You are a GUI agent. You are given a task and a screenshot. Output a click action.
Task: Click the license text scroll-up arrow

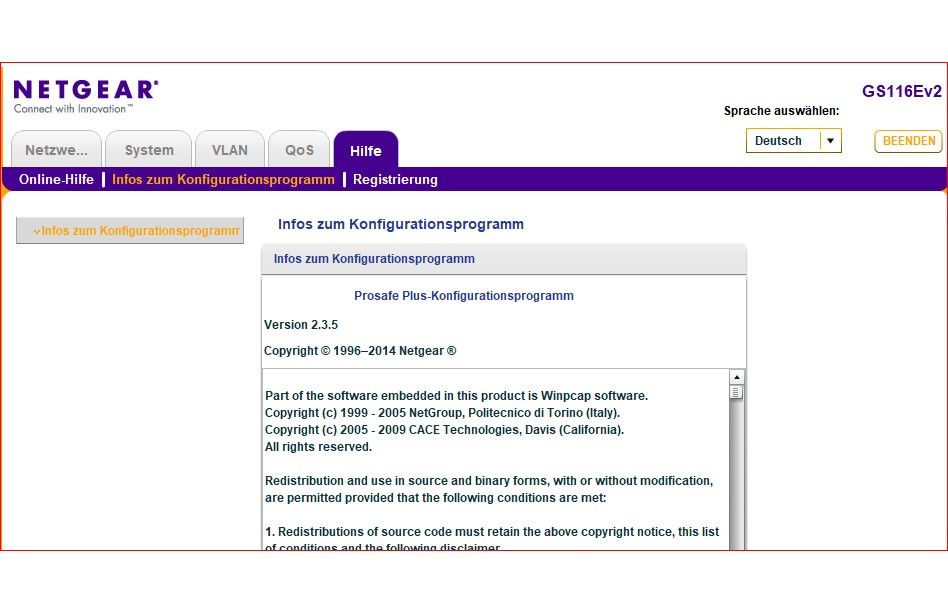click(736, 377)
